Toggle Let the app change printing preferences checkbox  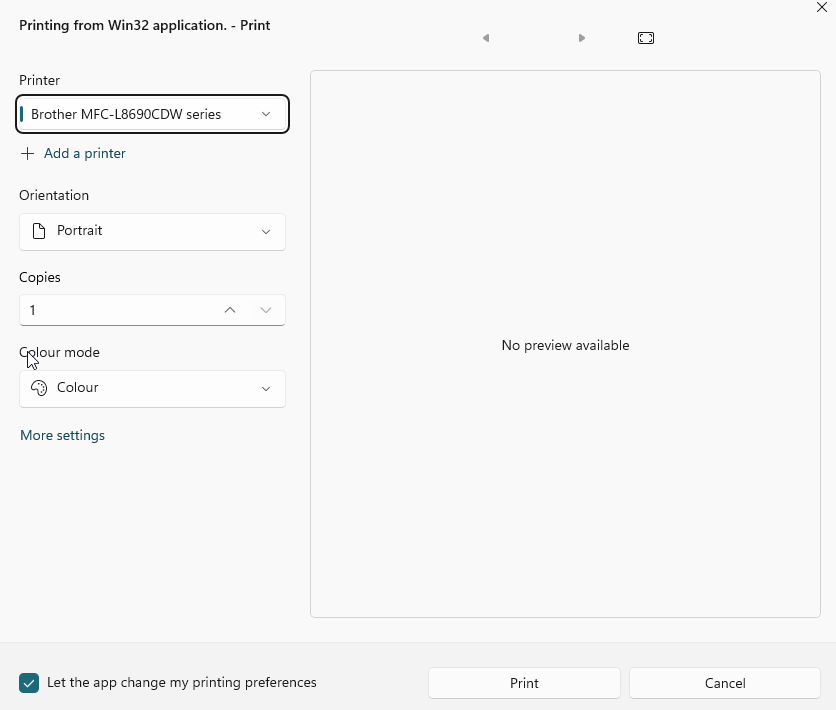[x=29, y=683]
